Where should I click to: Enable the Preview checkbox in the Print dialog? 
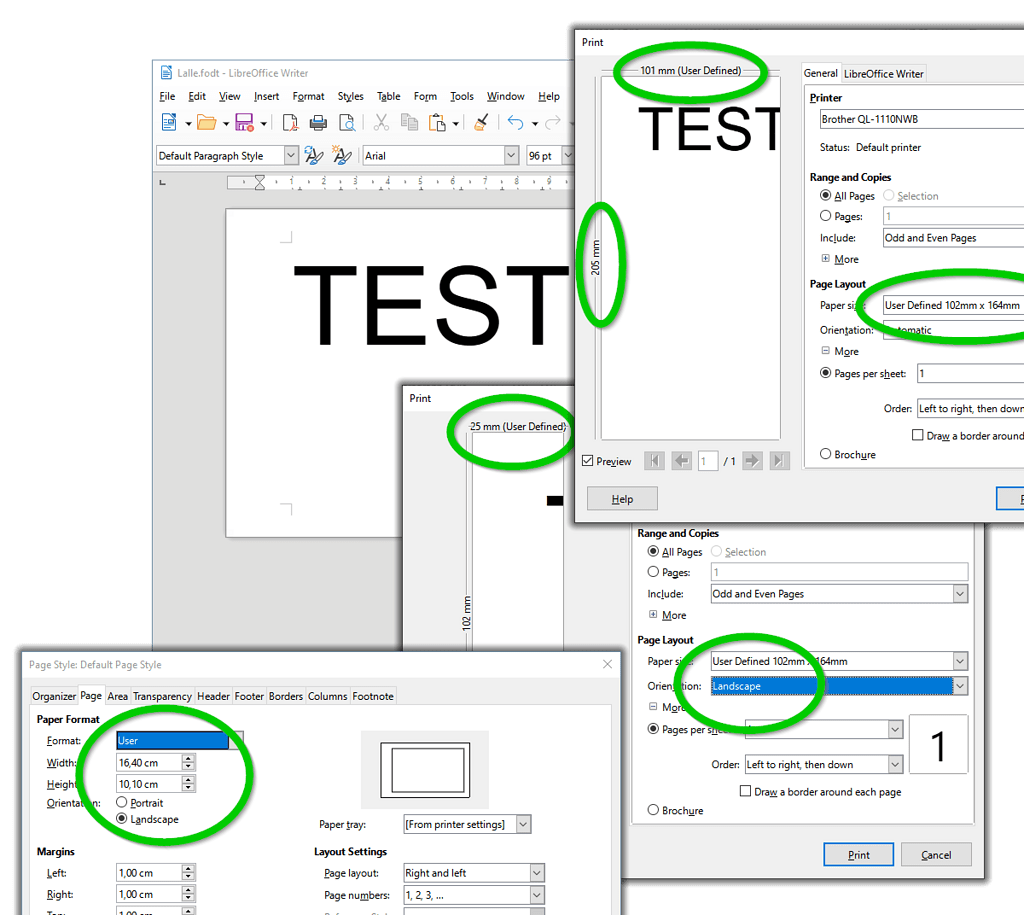pos(587,461)
